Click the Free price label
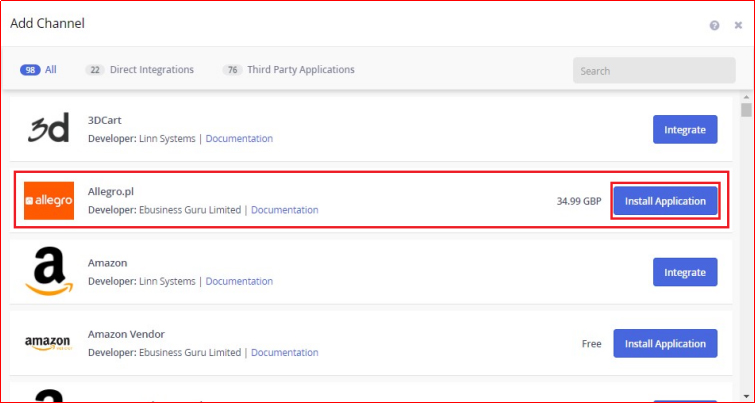This screenshot has height=404, width=755. (591, 344)
